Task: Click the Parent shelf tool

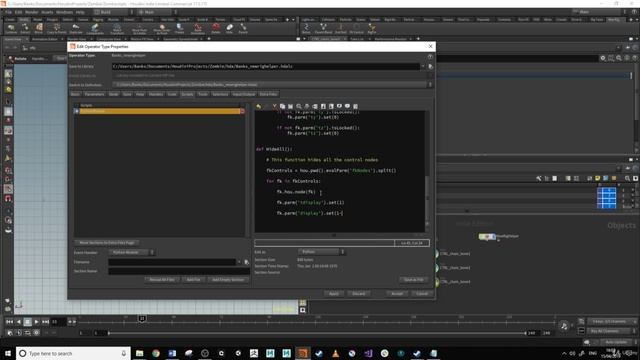Action: (x=243, y=29)
